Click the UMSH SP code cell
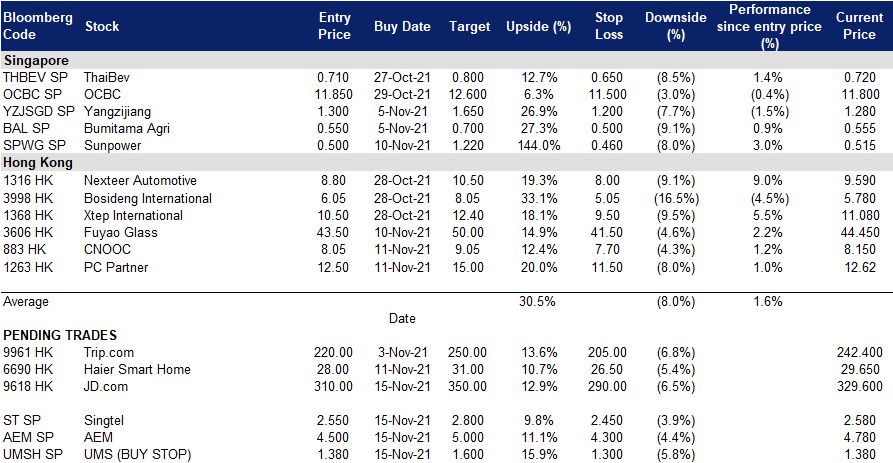This screenshot has width=893, height=463. (x=32, y=454)
